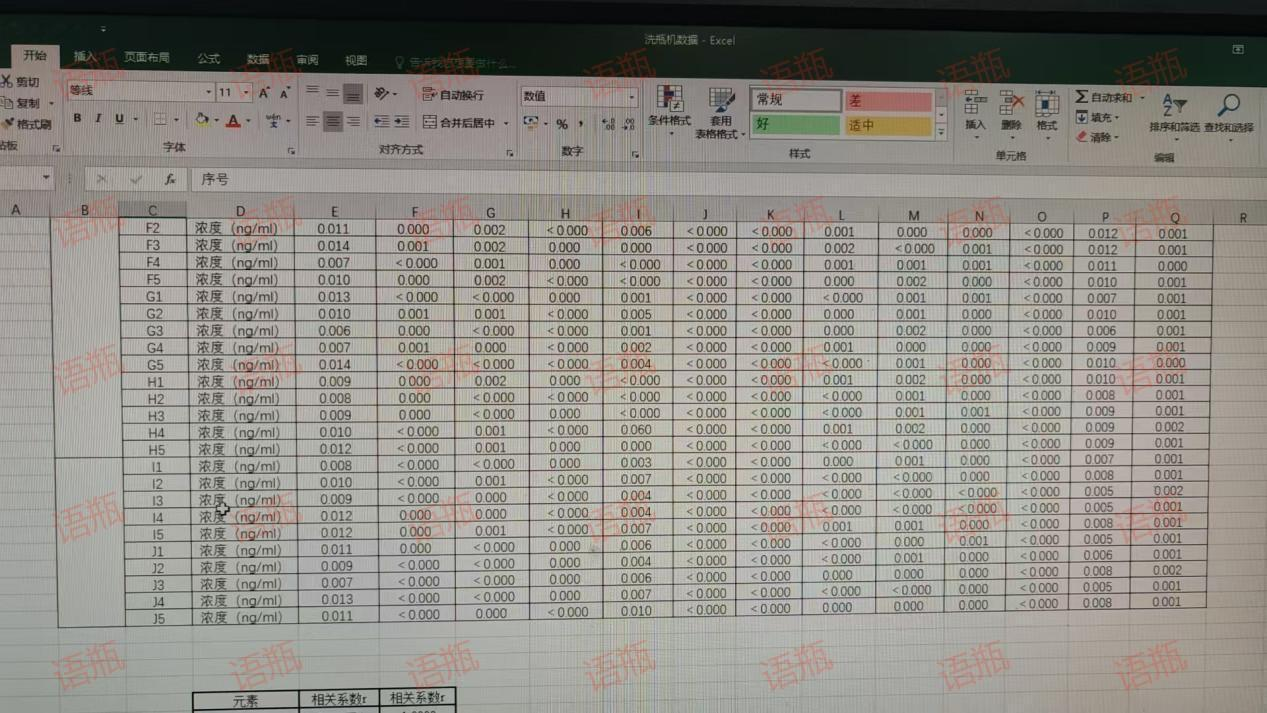Click the Format Painter (格式刷) icon
1267x713 pixels.
(8, 125)
